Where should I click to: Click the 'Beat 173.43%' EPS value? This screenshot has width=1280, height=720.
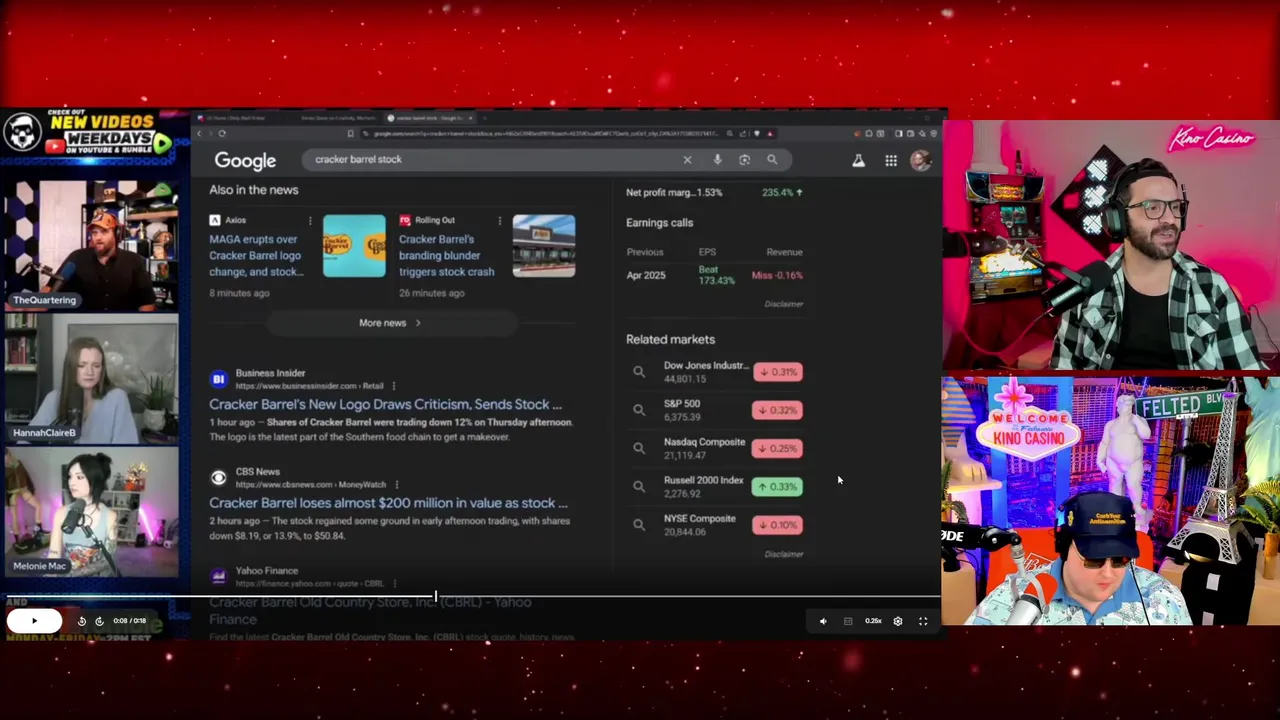[x=716, y=275]
